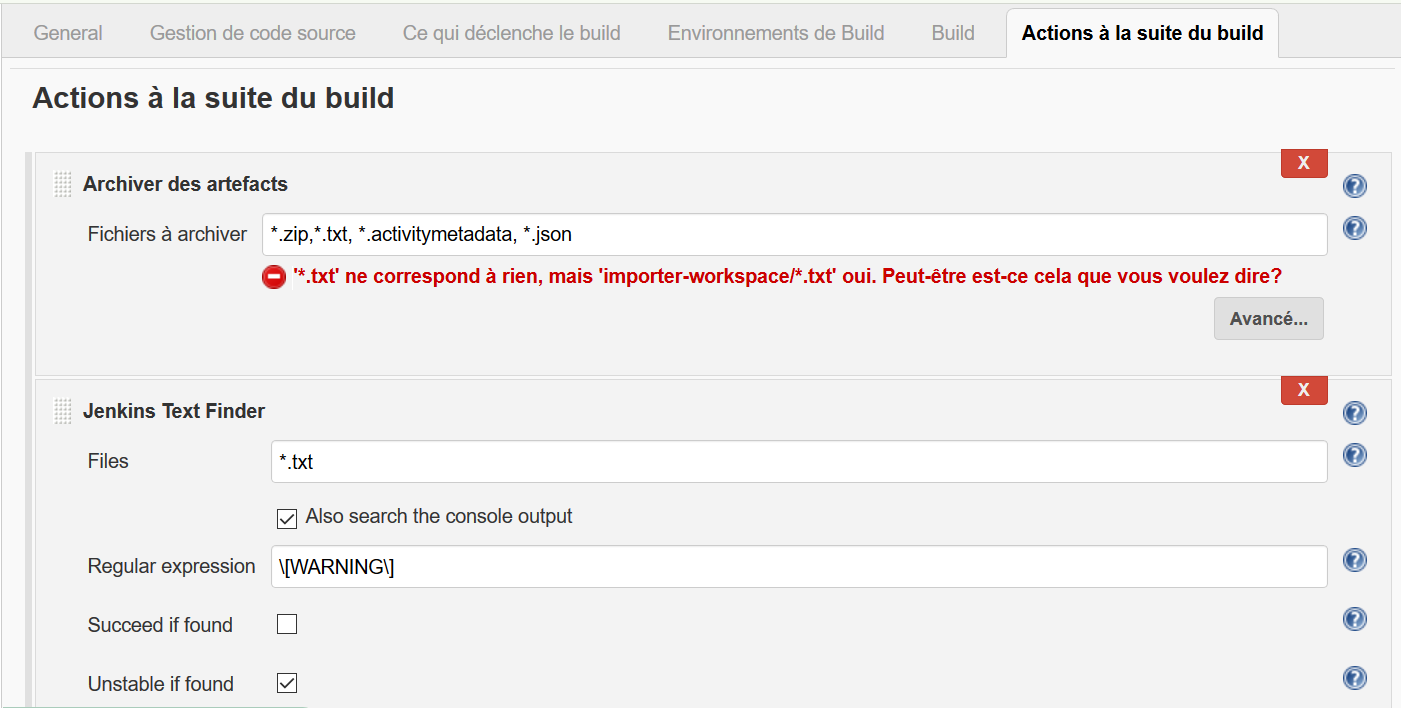Show help for the Files field
This screenshot has width=1401, height=708.
pos(1354,455)
